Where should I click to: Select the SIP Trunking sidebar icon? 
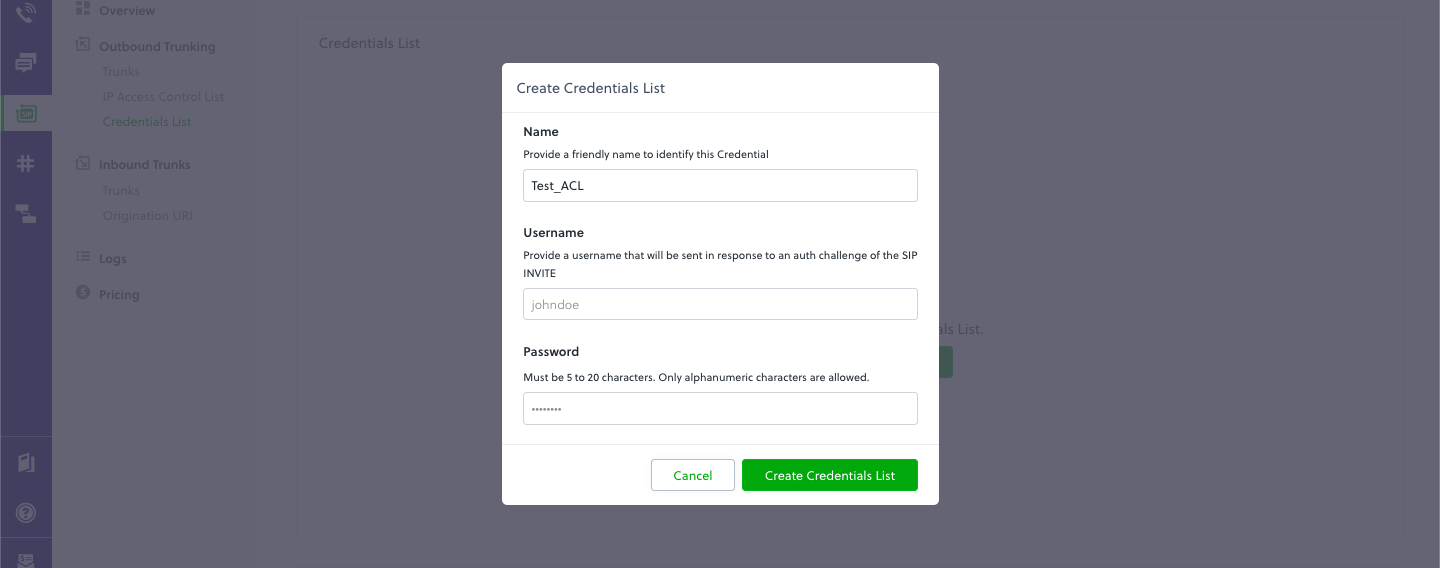coord(26,114)
